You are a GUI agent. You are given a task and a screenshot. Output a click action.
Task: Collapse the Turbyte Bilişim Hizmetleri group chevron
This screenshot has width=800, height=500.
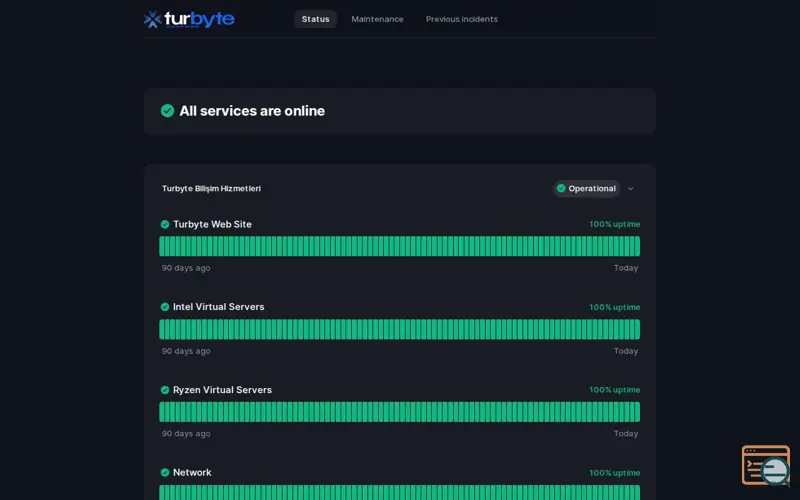(631, 189)
